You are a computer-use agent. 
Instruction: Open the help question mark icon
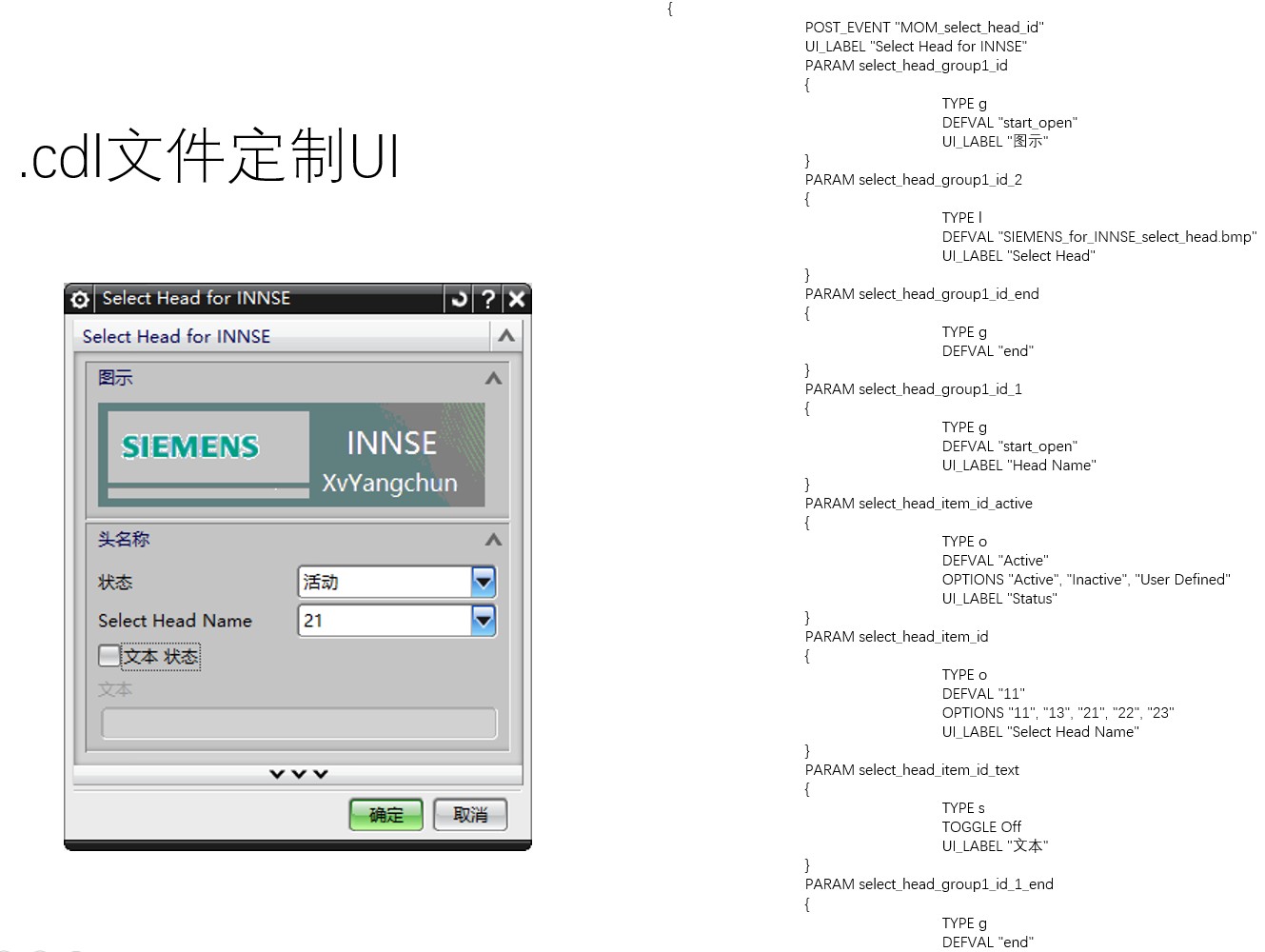coord(488,299)
